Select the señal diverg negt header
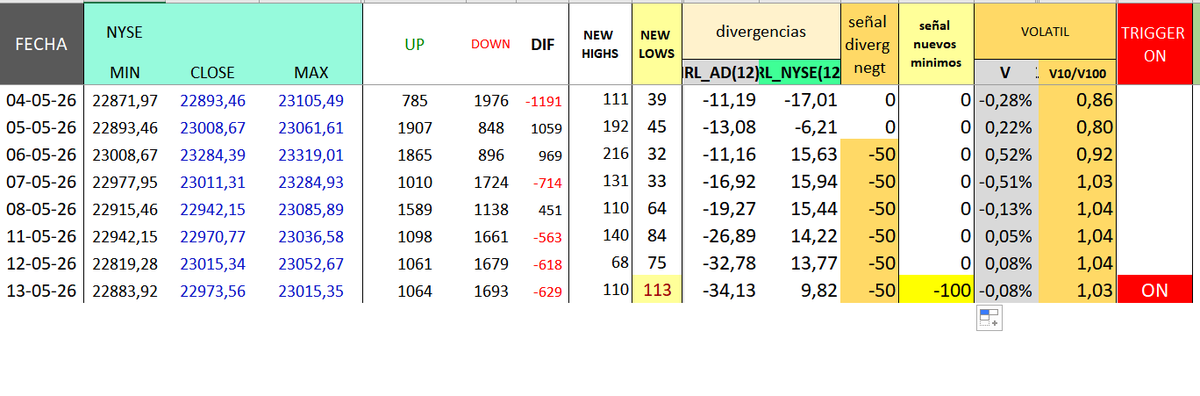1200x396 pixels. tap(869, 44)
